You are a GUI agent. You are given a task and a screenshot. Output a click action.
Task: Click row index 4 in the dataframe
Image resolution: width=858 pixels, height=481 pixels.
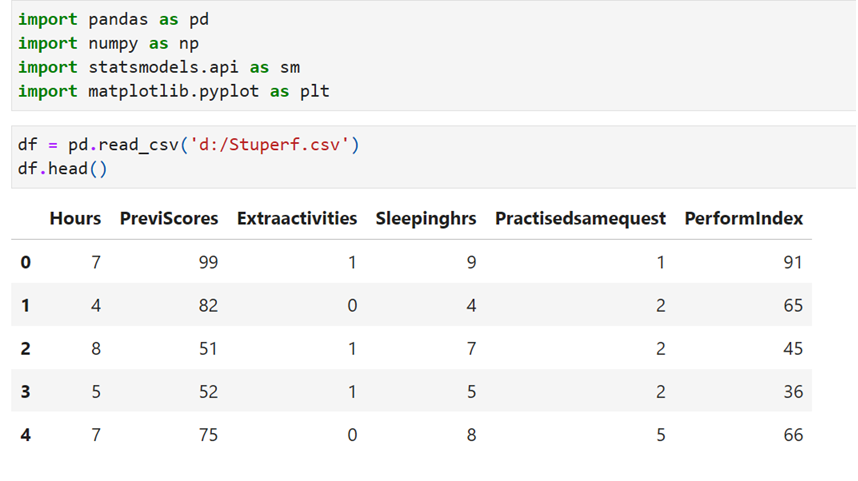[25, 435]
